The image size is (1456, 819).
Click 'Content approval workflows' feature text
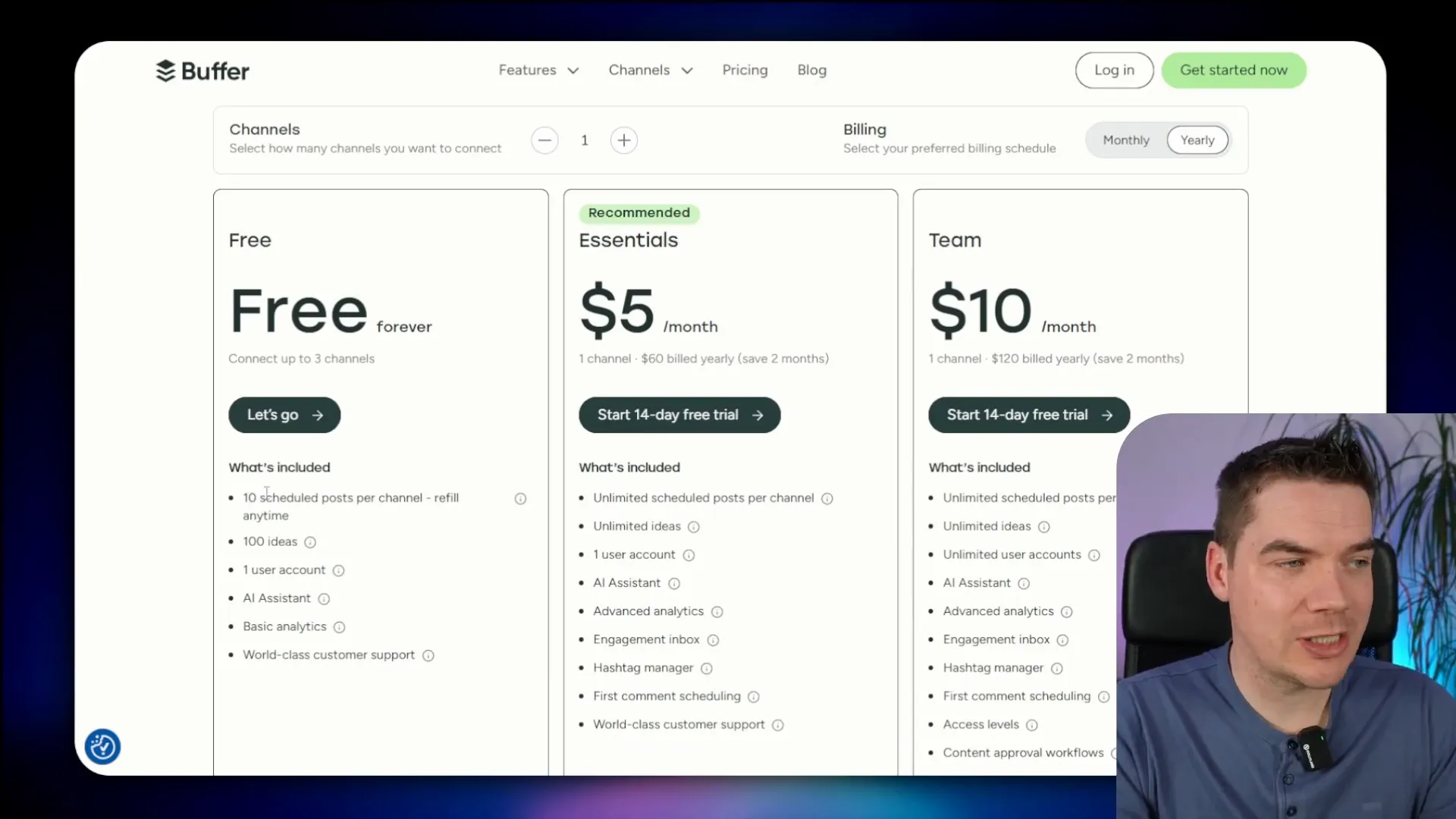[1023, 752]
